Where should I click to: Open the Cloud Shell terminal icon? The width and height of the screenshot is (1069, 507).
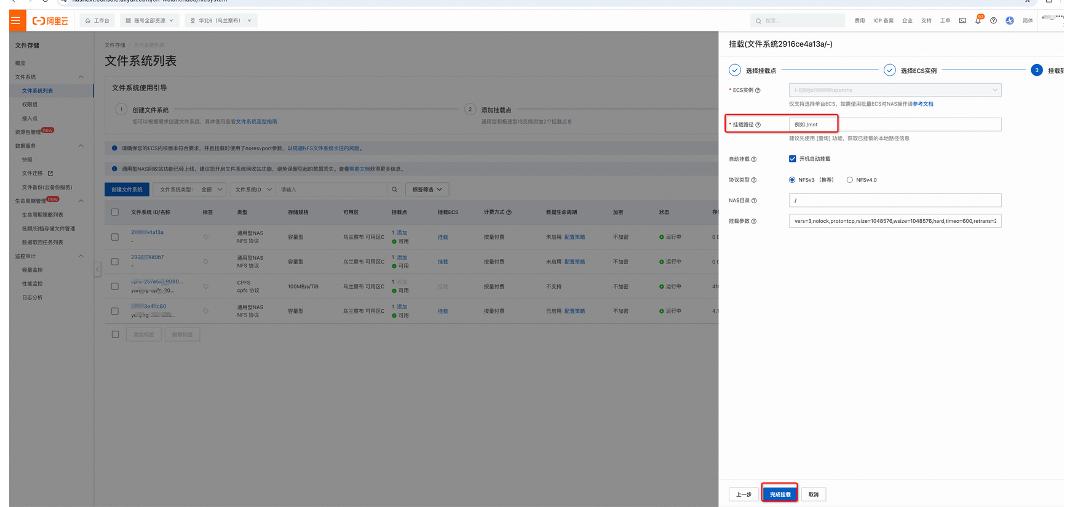click(963, 21)
